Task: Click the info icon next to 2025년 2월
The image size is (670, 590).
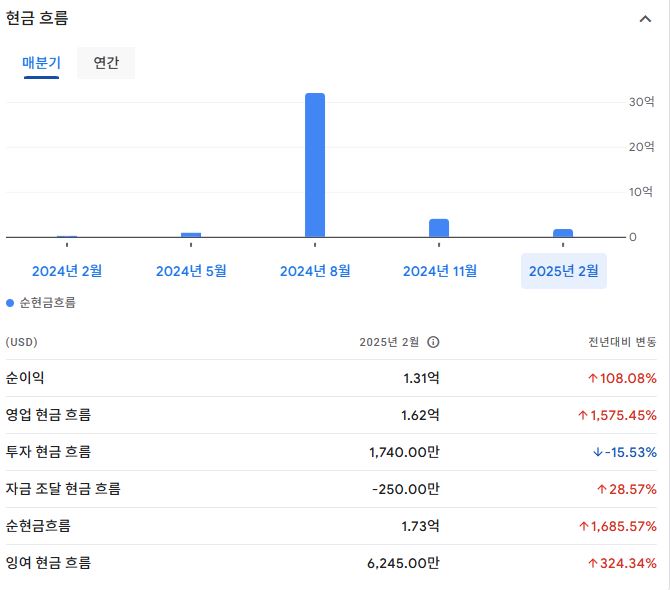Action: (x=433, y=342)
